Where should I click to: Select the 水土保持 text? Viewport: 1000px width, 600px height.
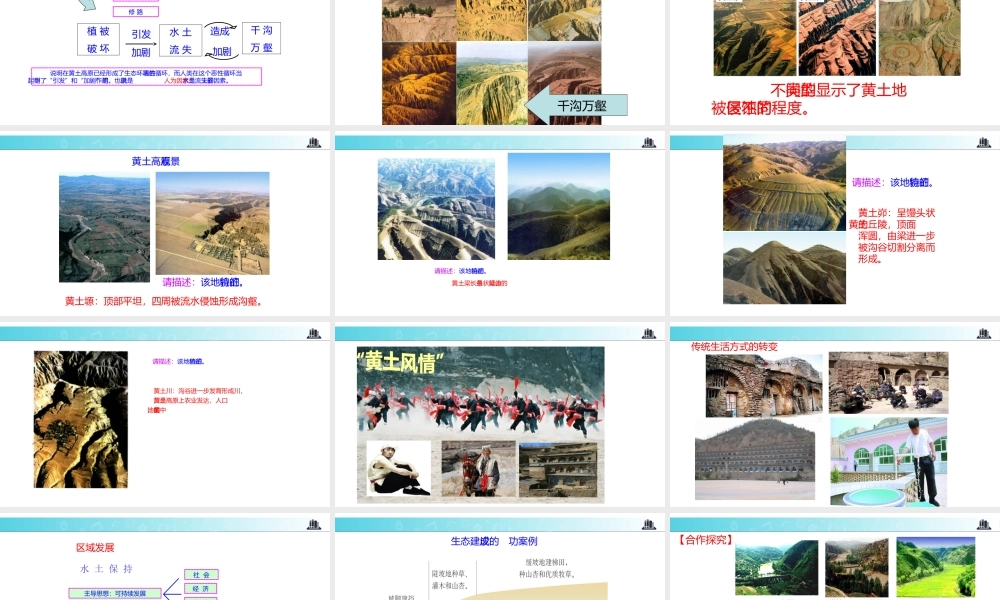[107, 568]
